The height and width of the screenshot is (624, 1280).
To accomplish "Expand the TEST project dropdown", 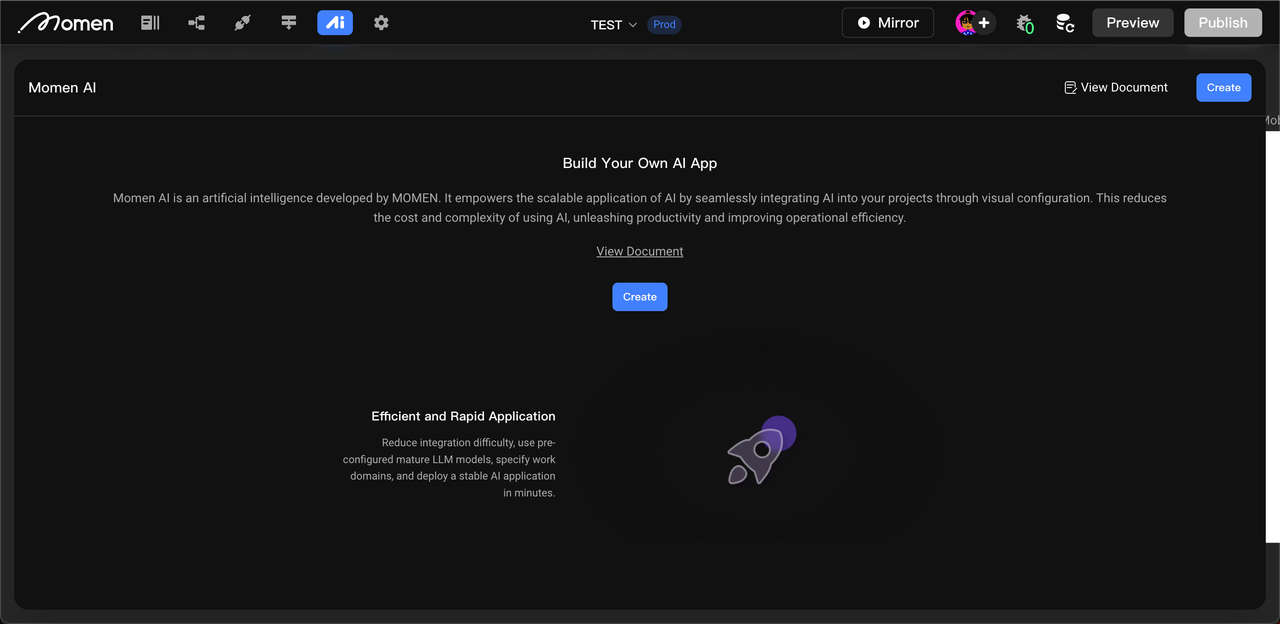I will tap(614, 24).
